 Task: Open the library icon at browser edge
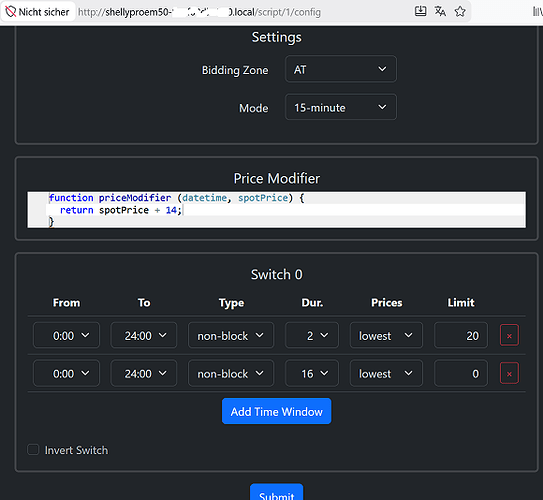coord(537,12)
